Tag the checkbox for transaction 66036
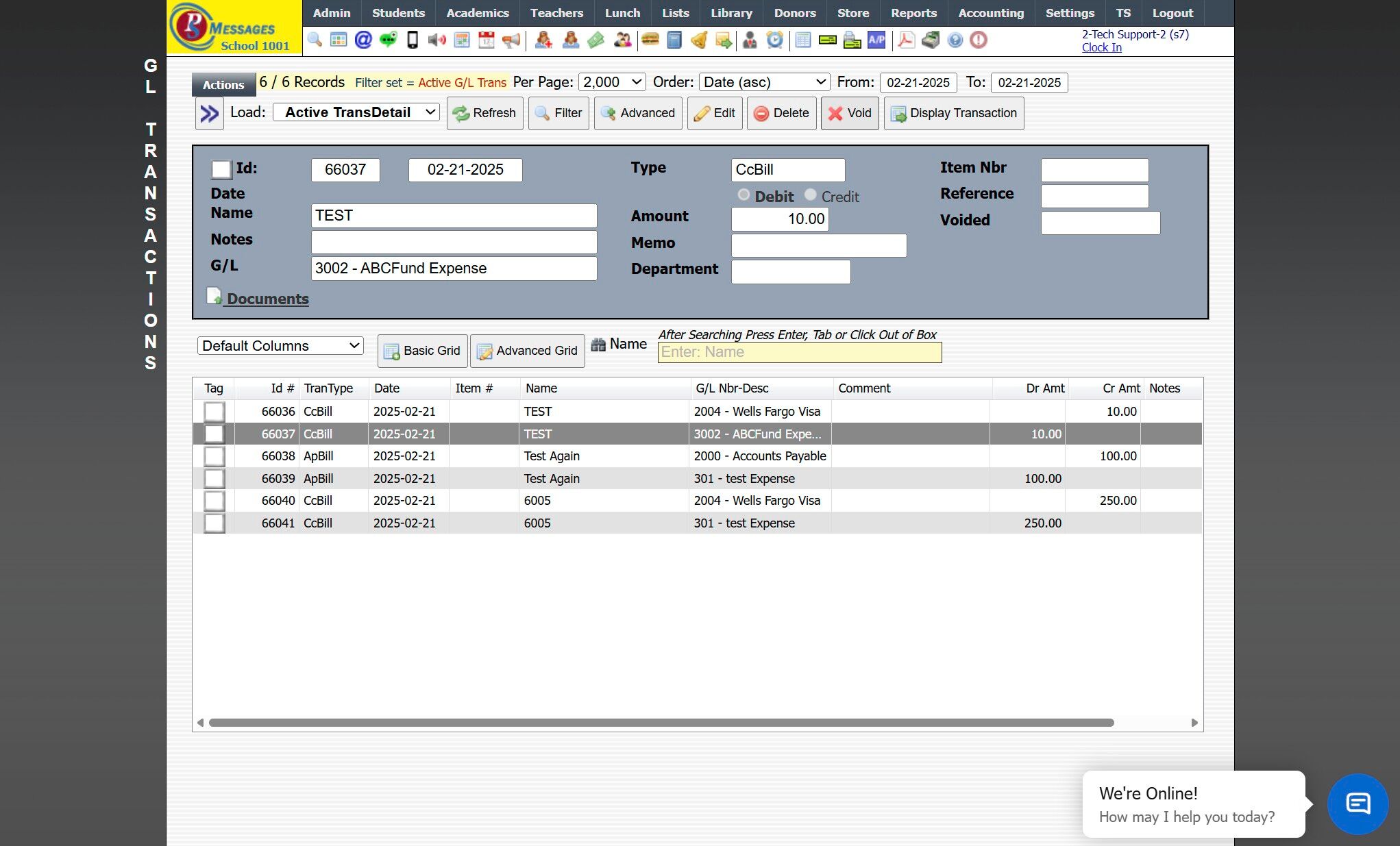The height and width of the screenshot is (846, 1400). point(214,412)
